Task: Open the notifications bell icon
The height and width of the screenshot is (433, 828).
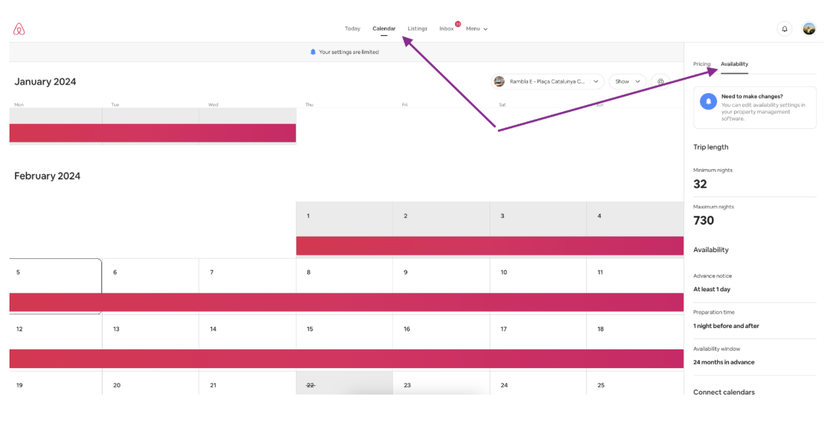Action: tap(784, 29)
